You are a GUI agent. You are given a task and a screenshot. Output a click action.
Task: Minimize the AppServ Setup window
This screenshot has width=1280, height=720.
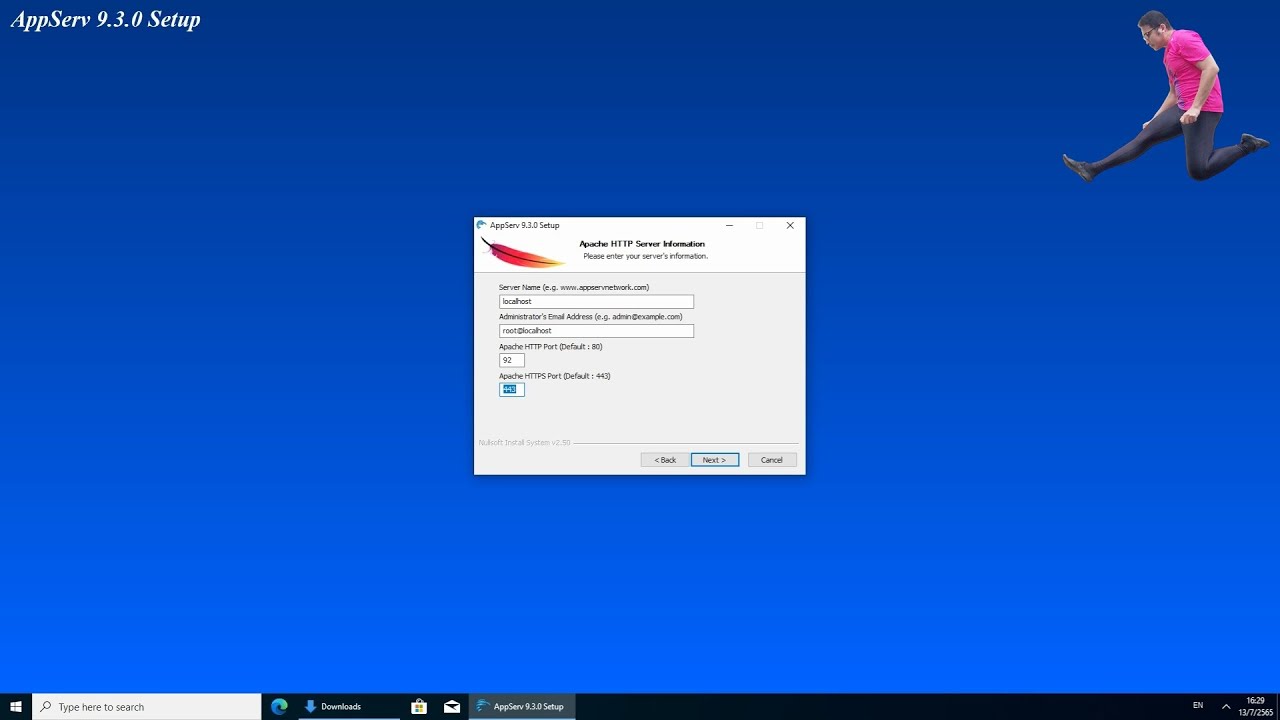click(729, 225)
